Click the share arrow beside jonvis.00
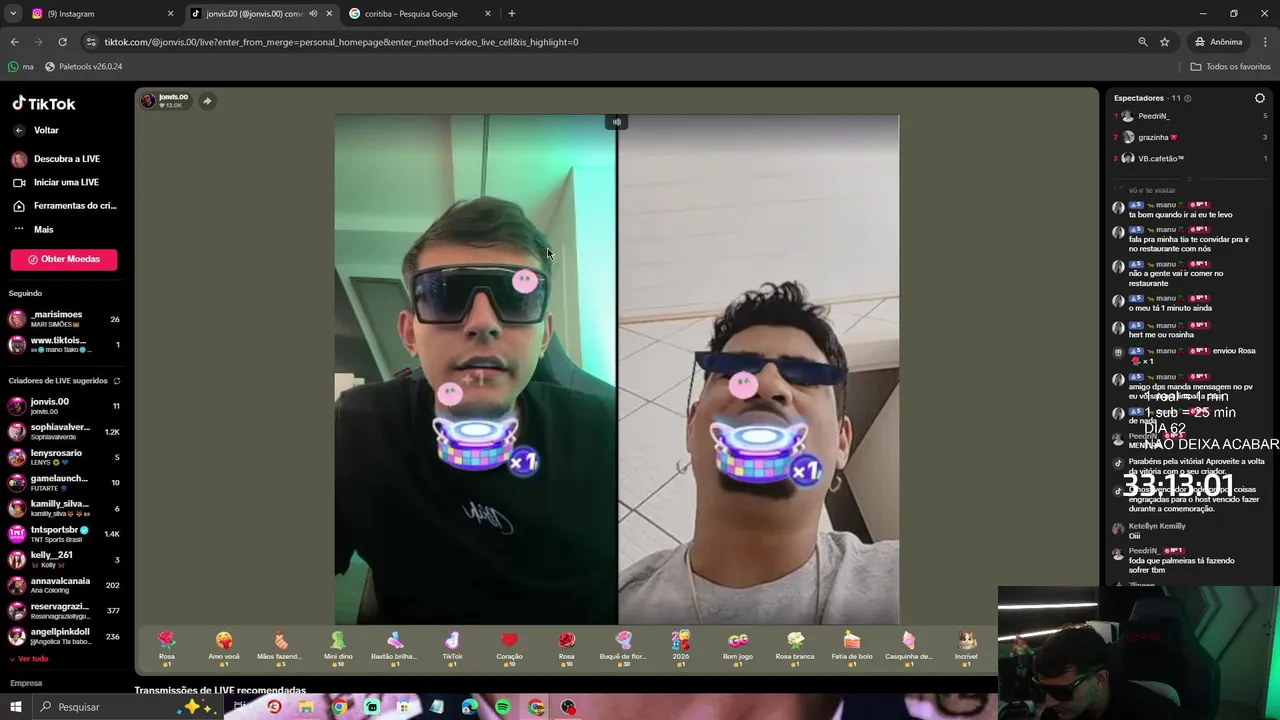 click(x=207, y=101)
